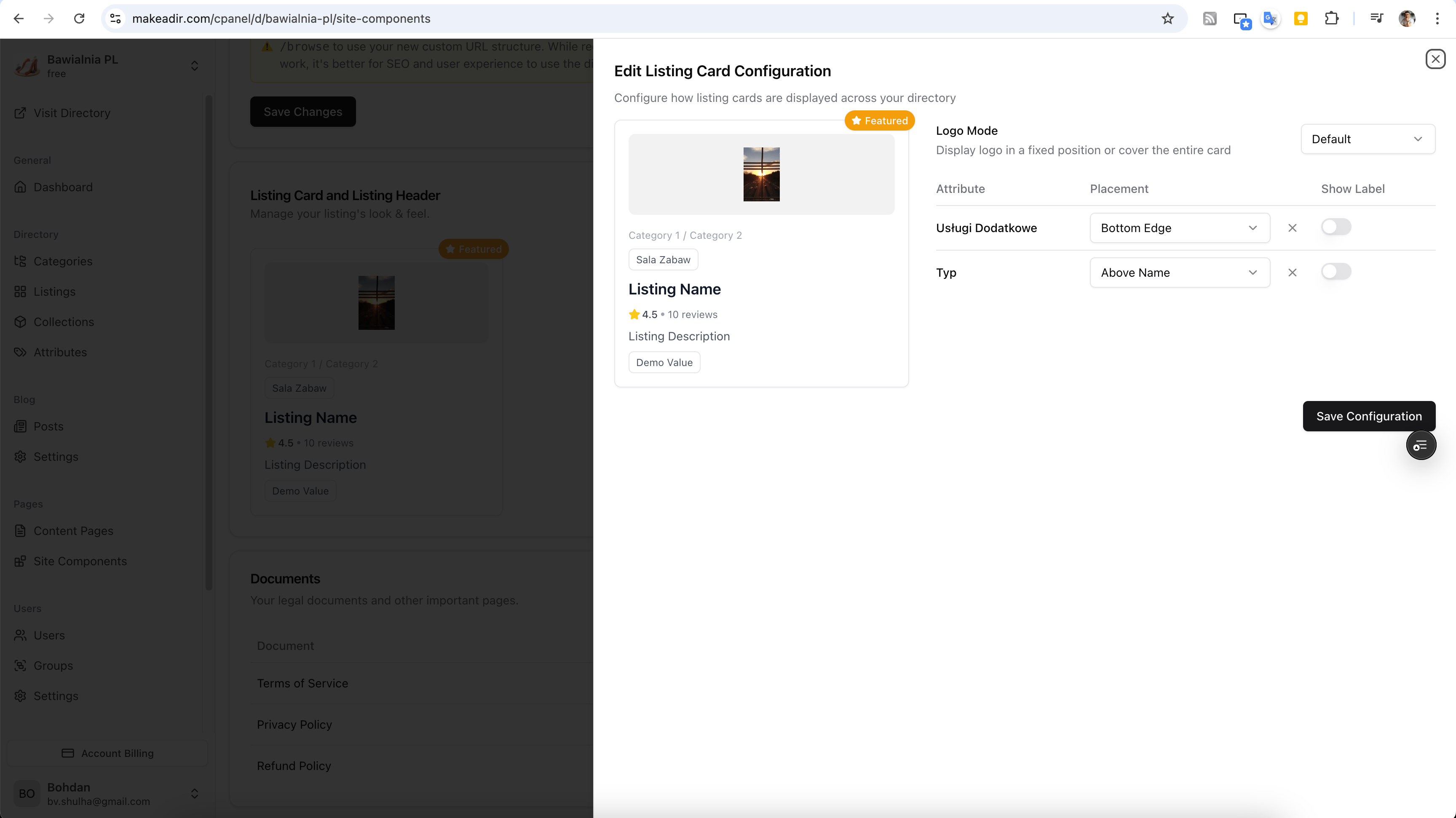Reload the page

tap(79, 19)
